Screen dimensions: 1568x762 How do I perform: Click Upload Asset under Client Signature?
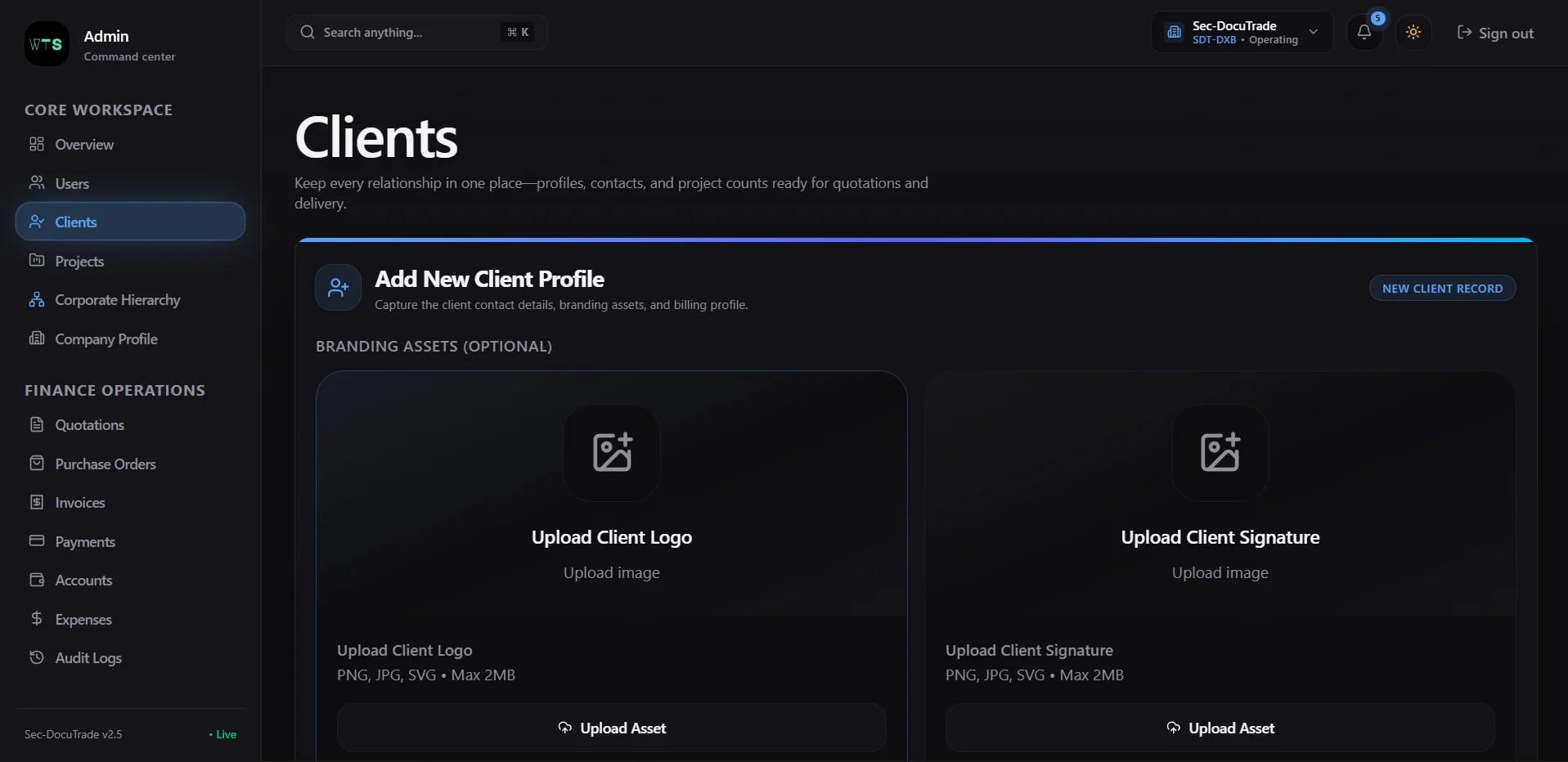click(x=1220, y=728)
